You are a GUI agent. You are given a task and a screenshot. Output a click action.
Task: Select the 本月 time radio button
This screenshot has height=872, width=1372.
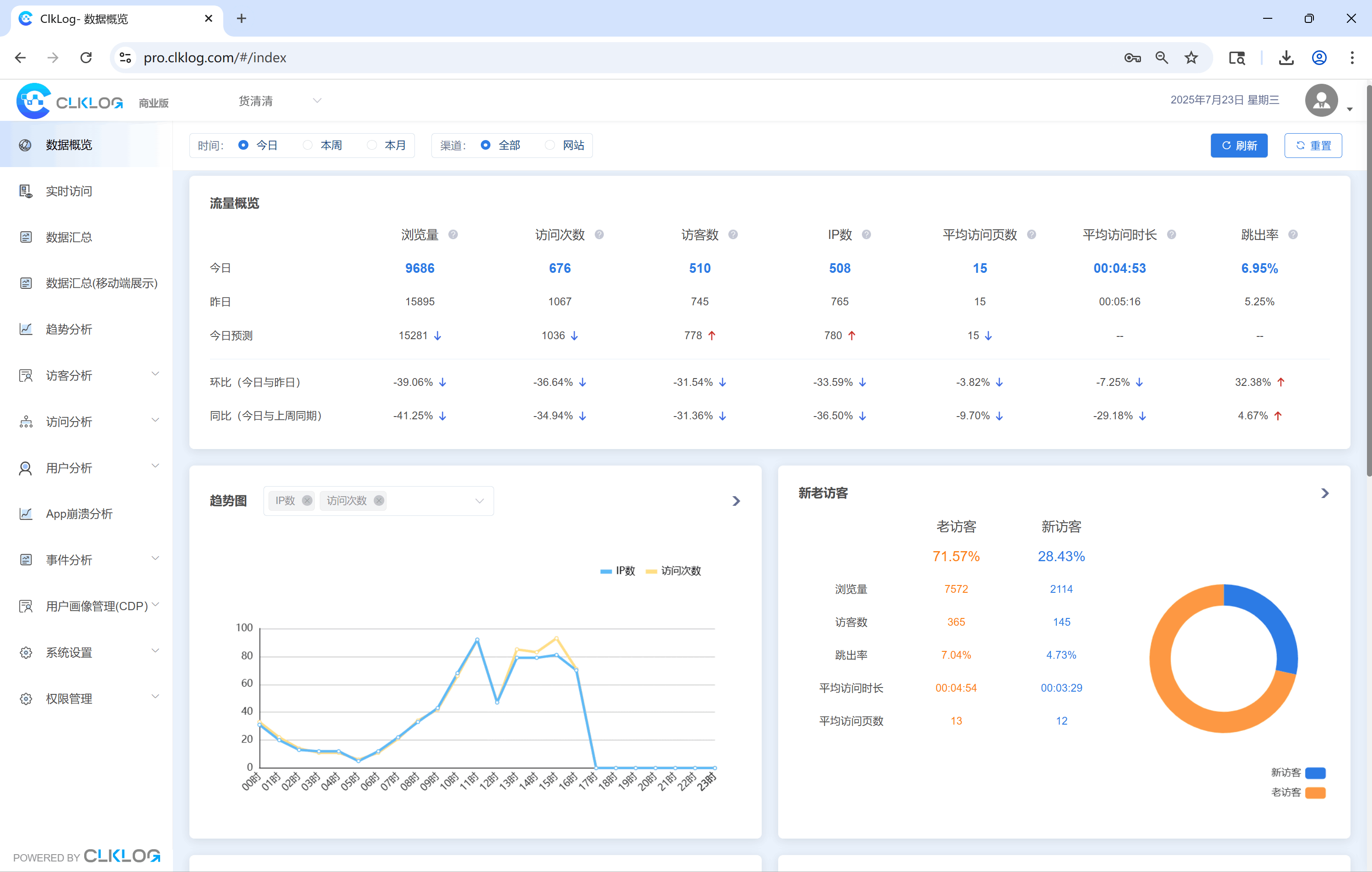(x=372, y=146)
